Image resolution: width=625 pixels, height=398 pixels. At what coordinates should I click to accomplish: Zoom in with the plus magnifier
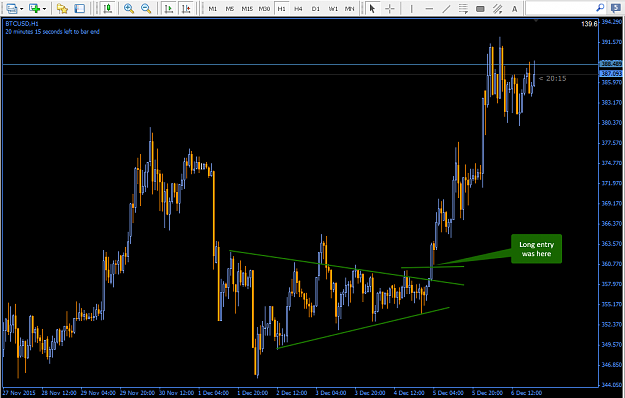tap(129, 8)
